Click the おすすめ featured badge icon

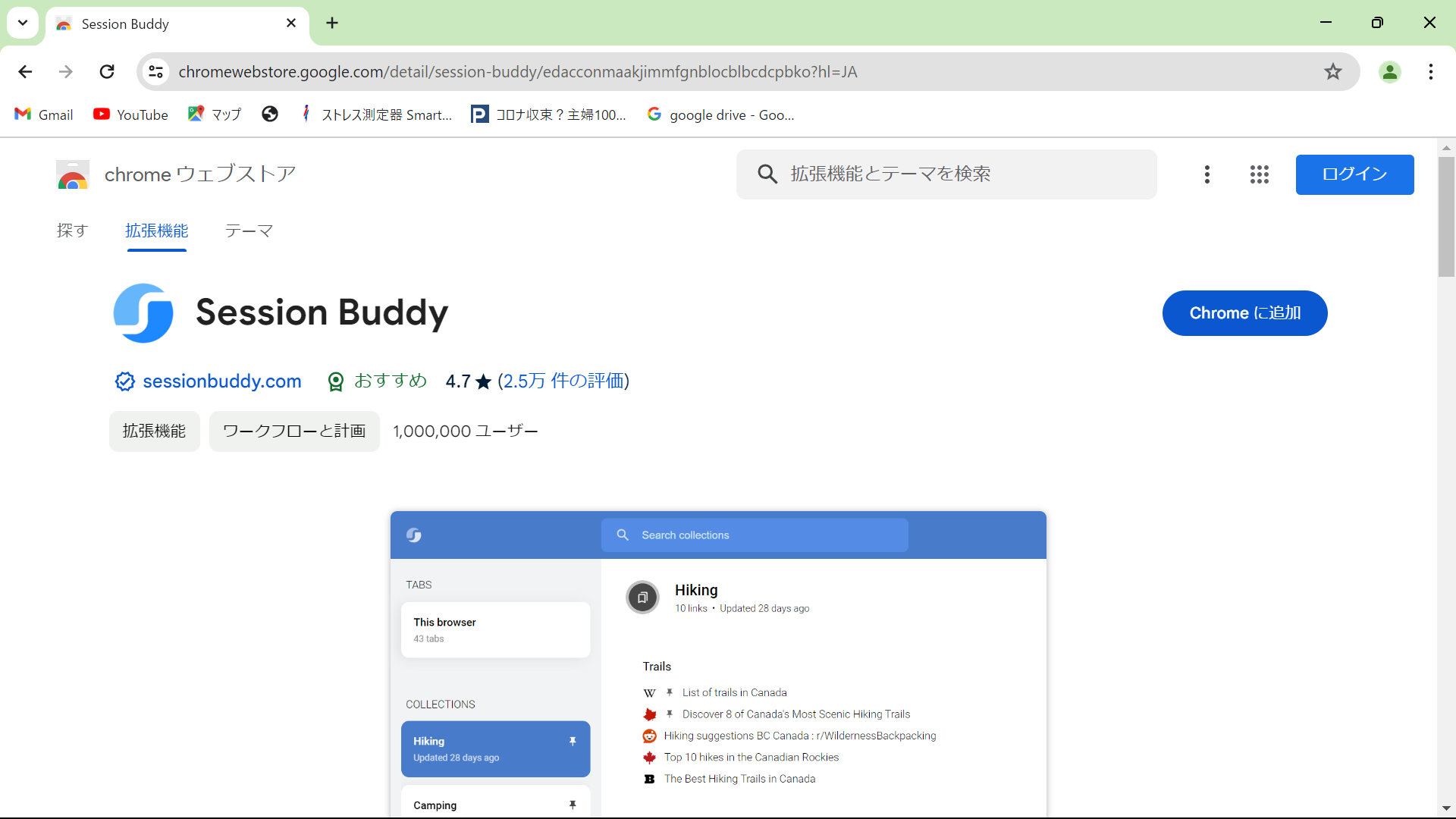[336, 381]
